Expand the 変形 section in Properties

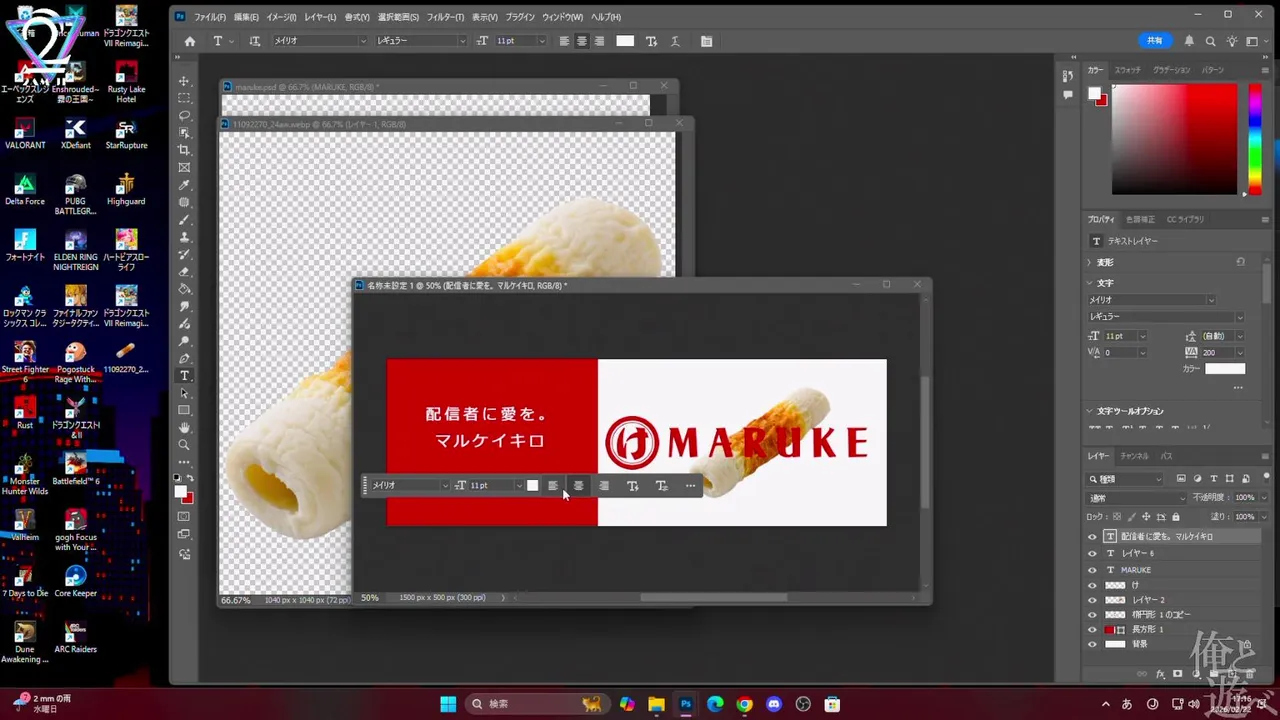pyautogui.click(x=1091, y=262)
